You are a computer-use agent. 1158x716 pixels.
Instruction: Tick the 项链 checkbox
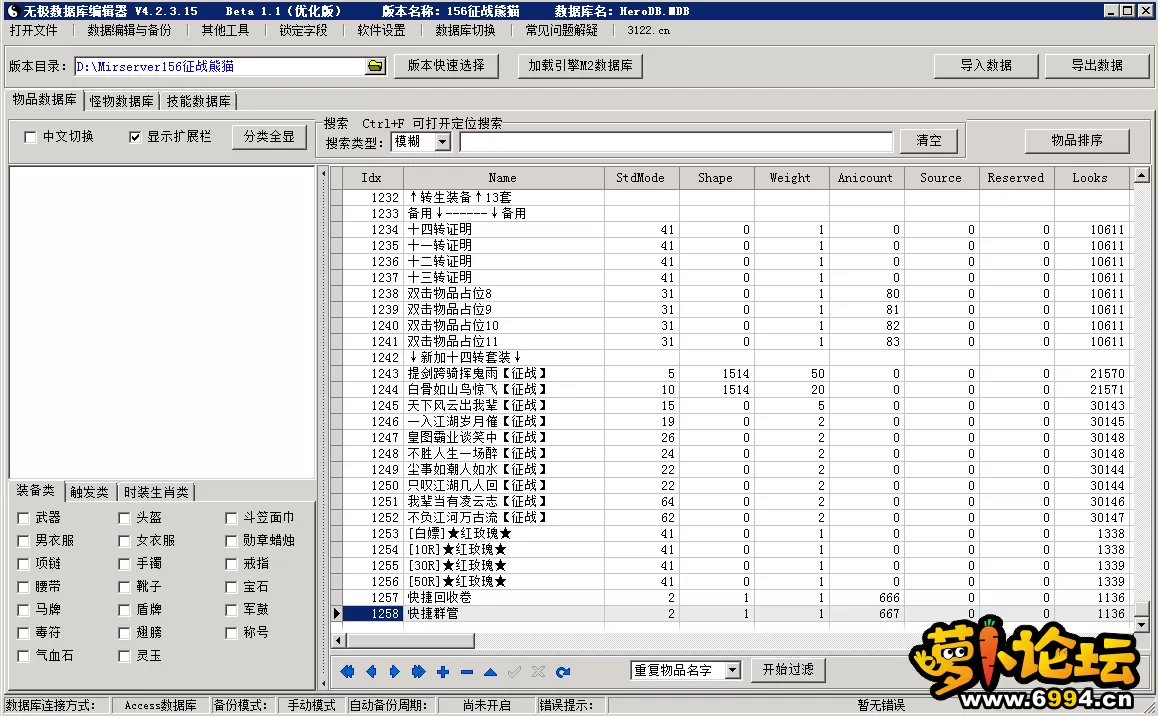pyautogui.click(x=23, y=564)
